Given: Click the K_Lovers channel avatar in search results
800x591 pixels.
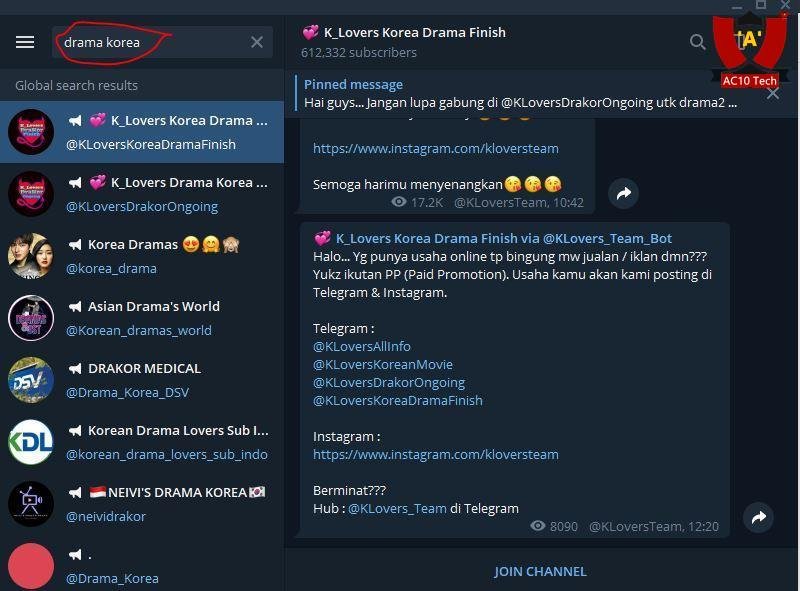Looking at the screenshot, I should click(31, 132).
